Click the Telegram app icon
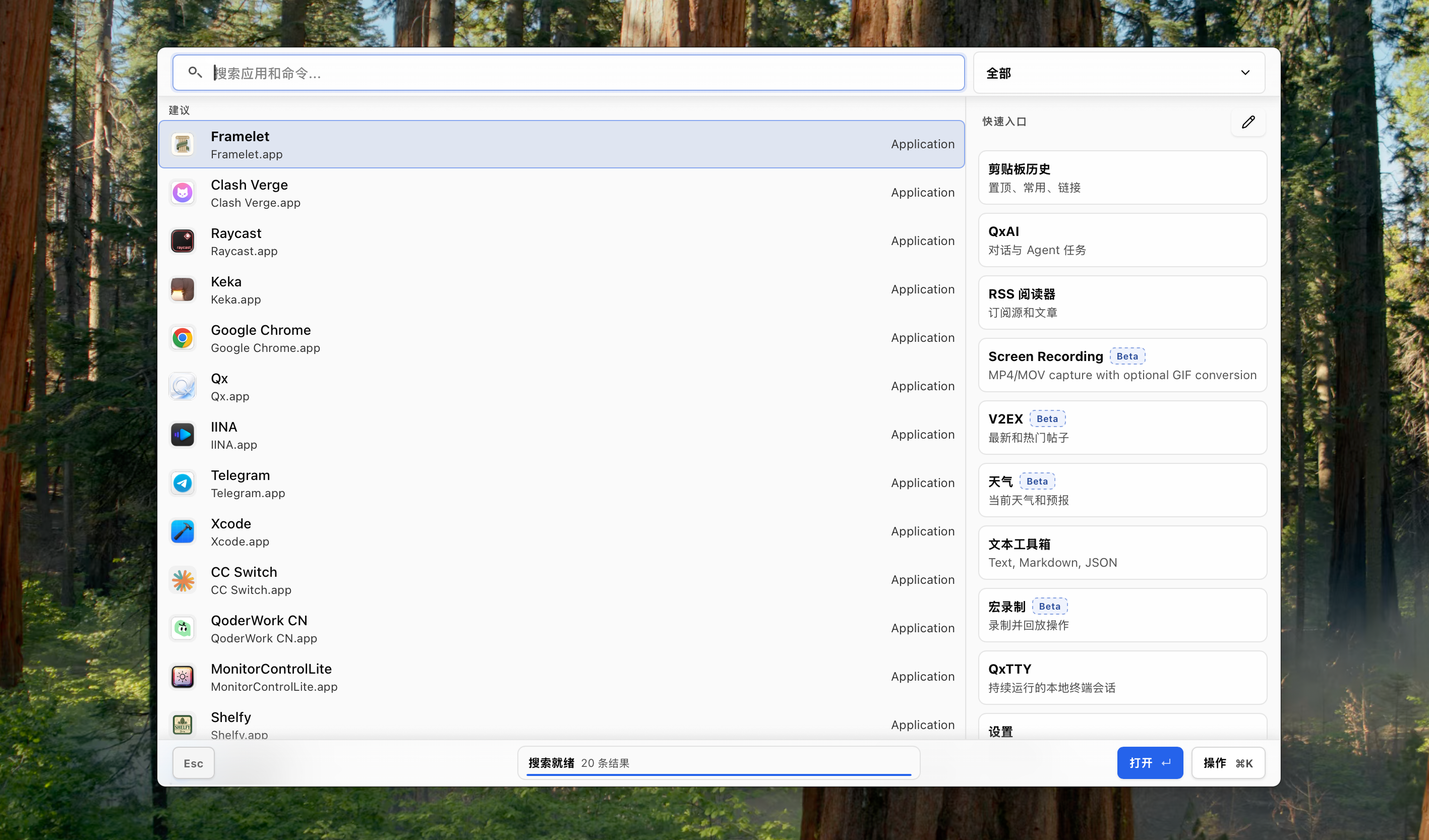This screenshot has width=1429, height=840. pos(183,483)
